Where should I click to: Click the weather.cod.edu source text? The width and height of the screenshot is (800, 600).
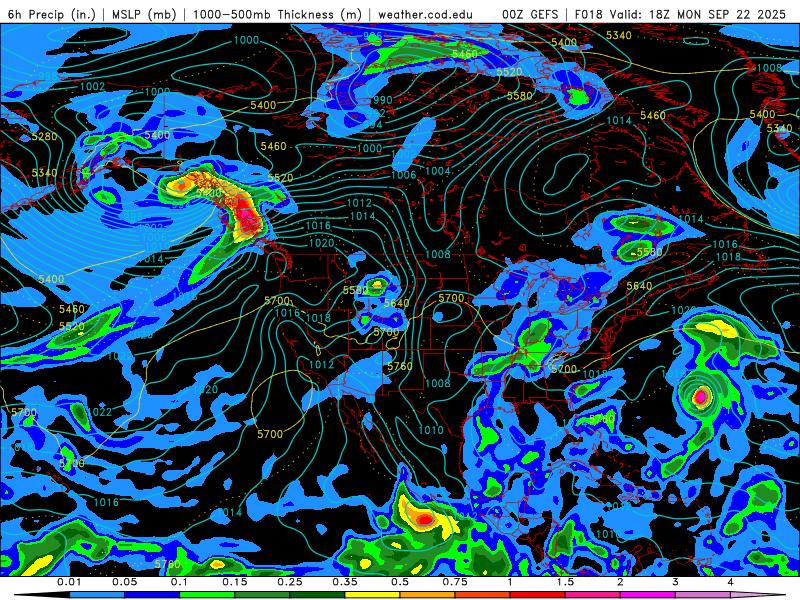[x=425, y=14]
